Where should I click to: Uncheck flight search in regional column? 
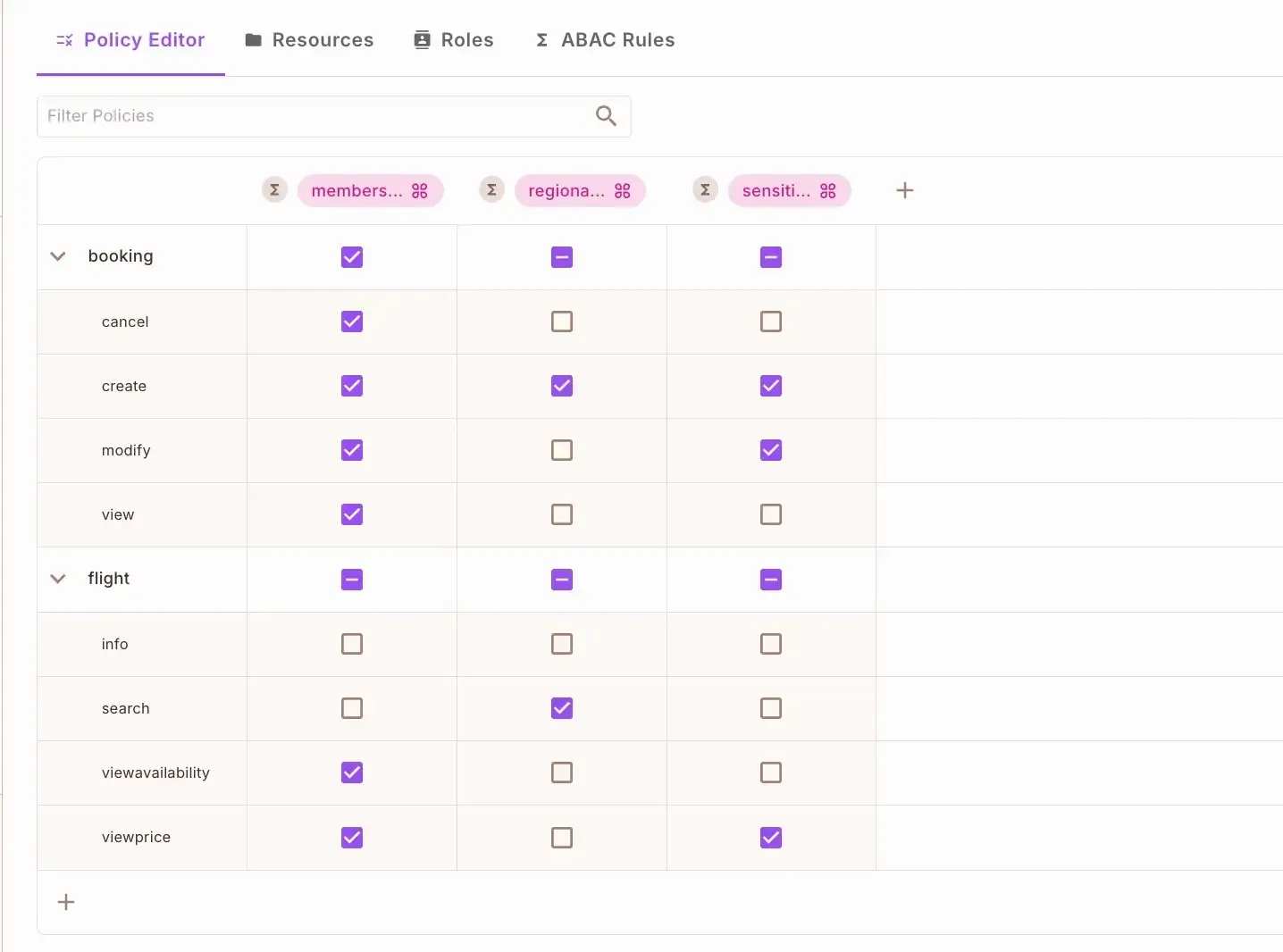(x=561, y=708)
